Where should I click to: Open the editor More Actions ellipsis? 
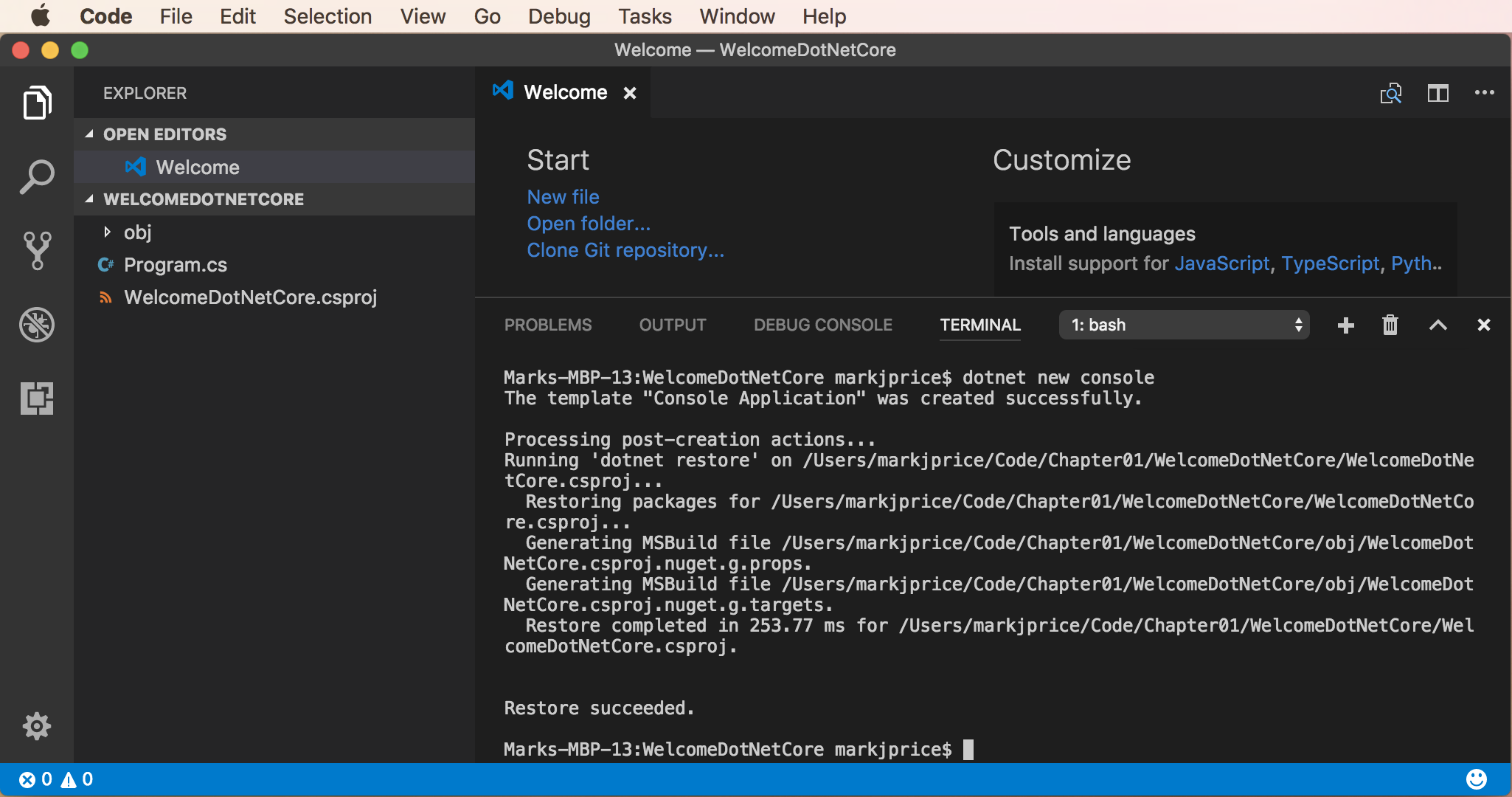pos(1485,92)
